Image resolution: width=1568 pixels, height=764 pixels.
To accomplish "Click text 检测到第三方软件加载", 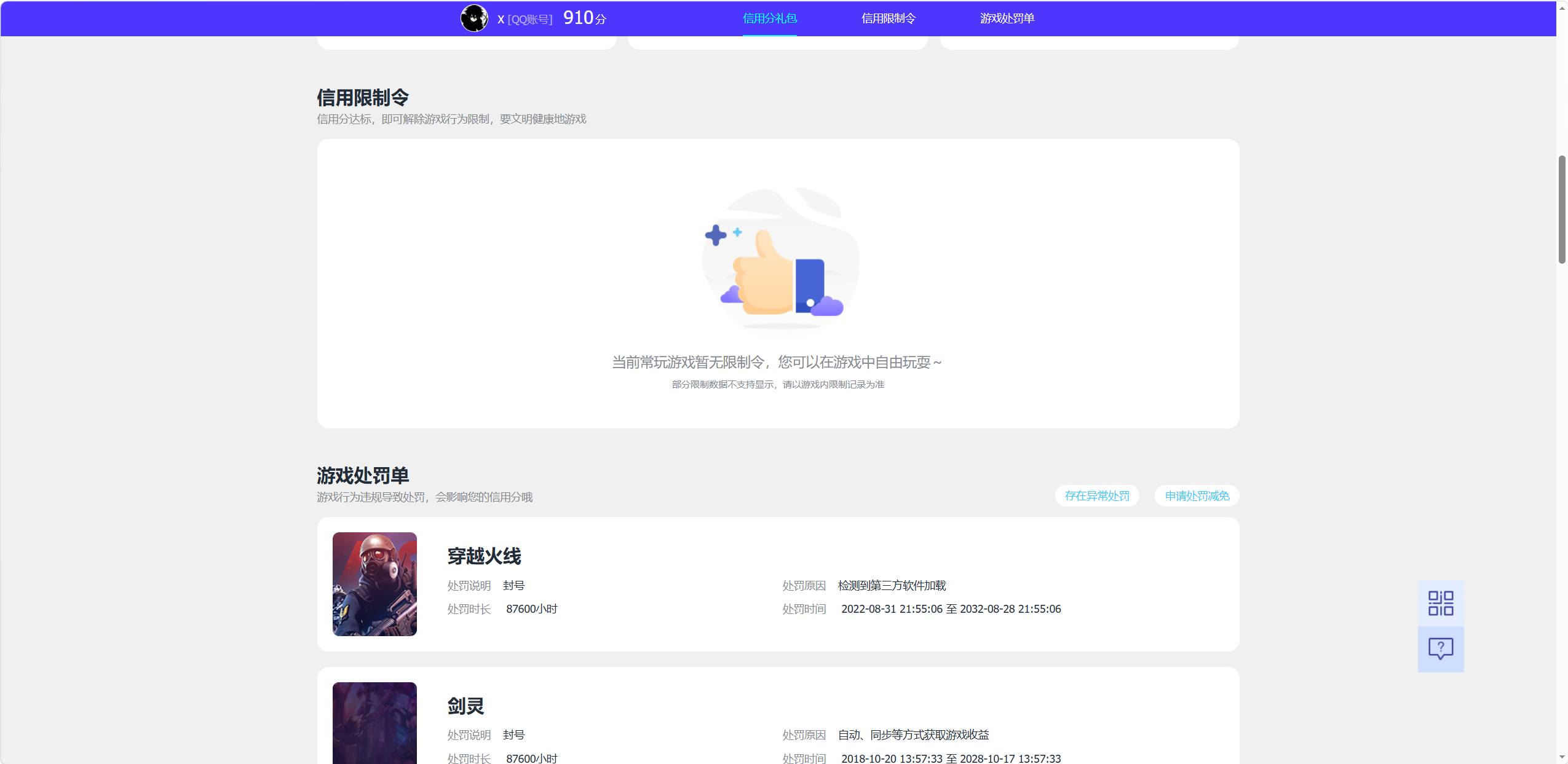I will pyautogui.click(x=892, y=586).
